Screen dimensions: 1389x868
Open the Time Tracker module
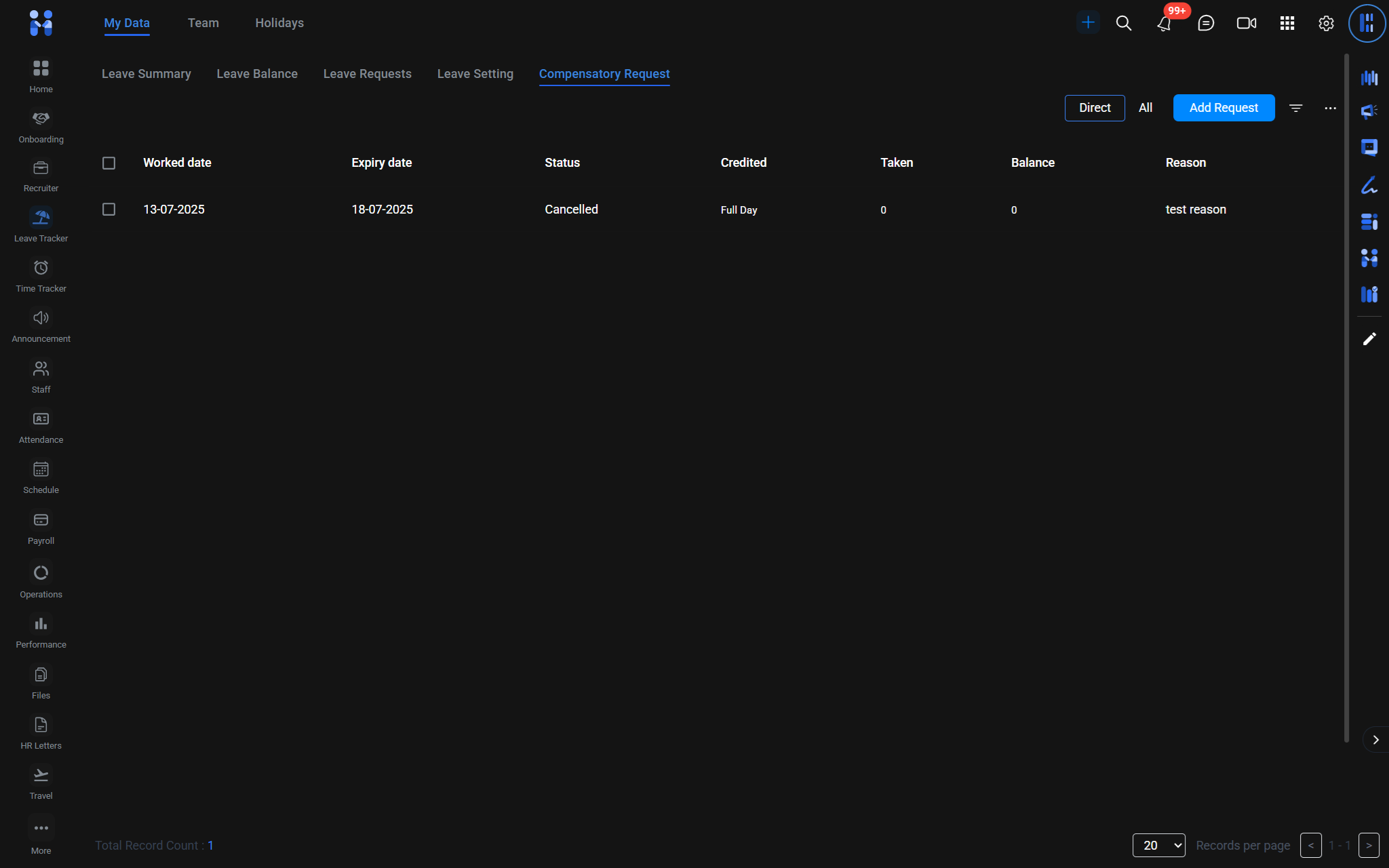41,269
